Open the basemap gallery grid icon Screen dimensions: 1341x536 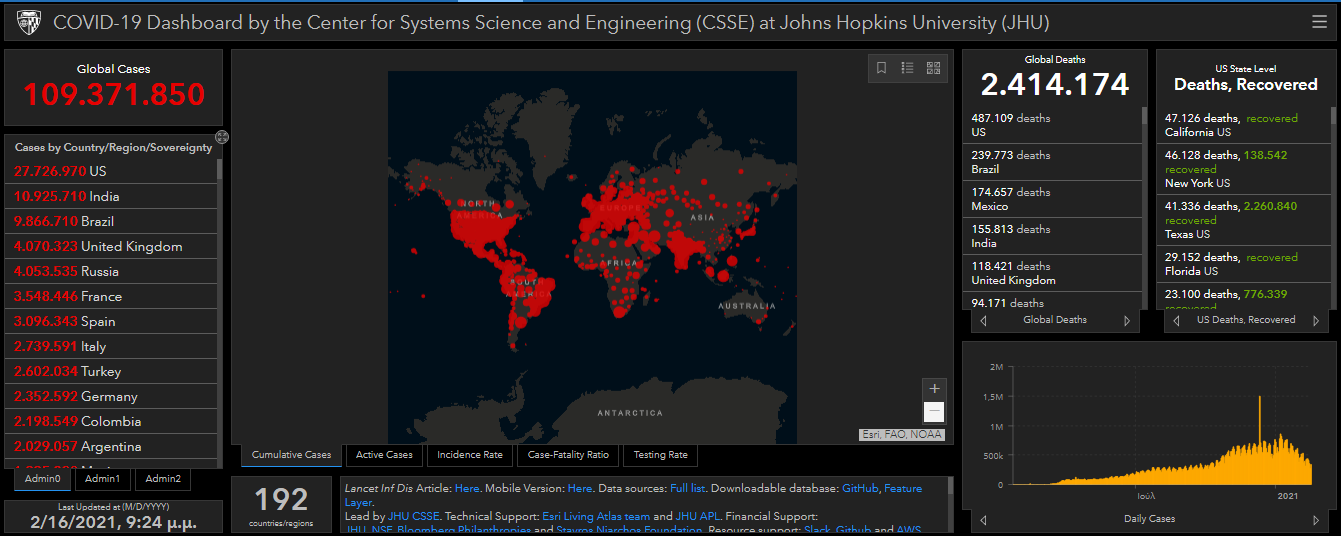(933, 68)
